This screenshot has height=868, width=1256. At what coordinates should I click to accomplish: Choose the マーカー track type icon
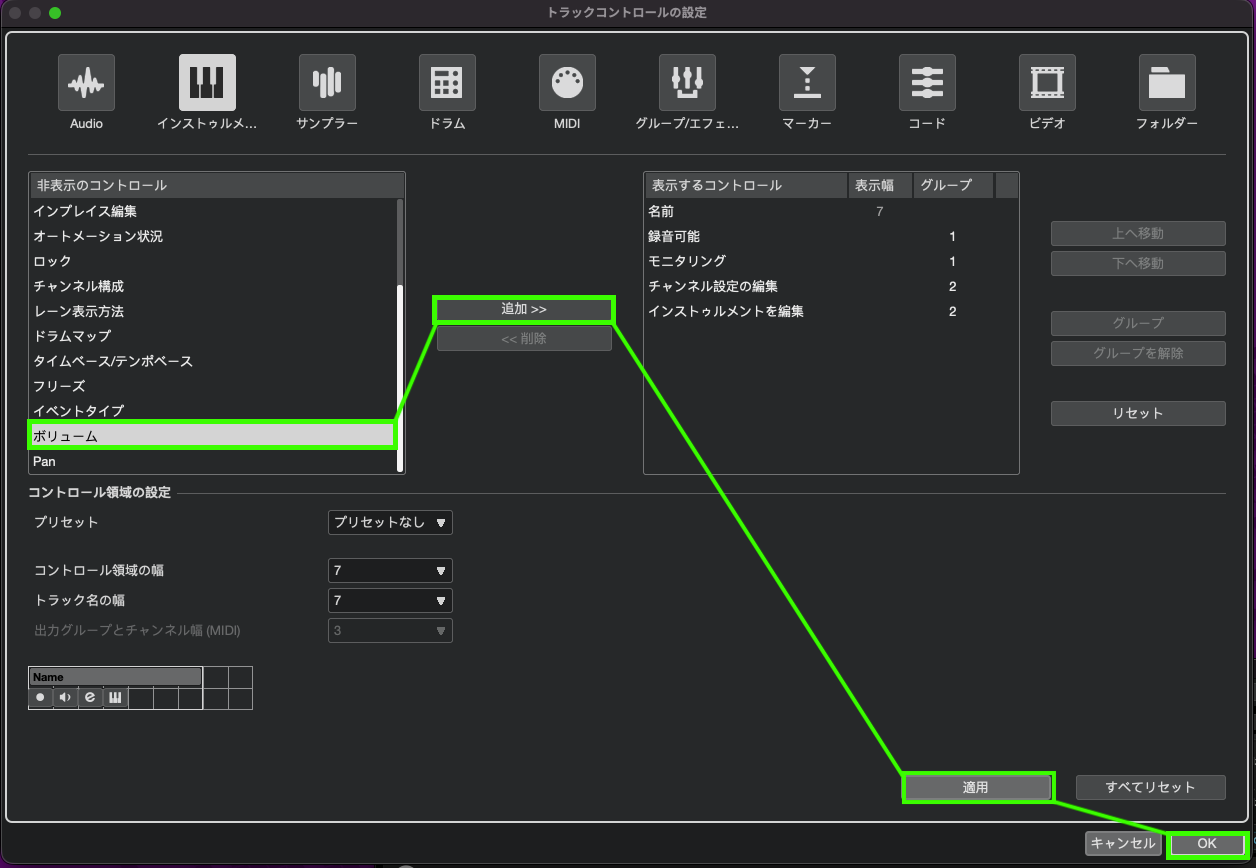(x=807, y=83)
